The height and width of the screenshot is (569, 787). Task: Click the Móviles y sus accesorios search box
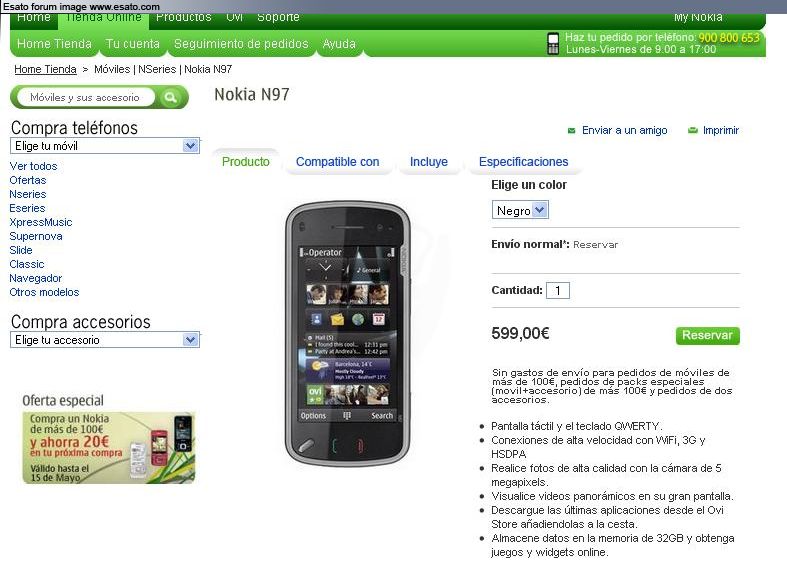tap(85, 97)
